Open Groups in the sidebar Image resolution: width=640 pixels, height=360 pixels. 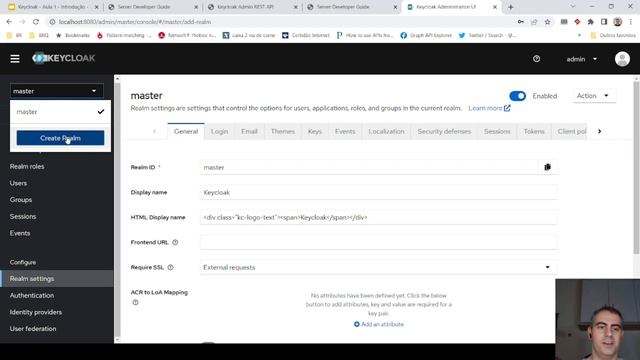tap(21, 200)
